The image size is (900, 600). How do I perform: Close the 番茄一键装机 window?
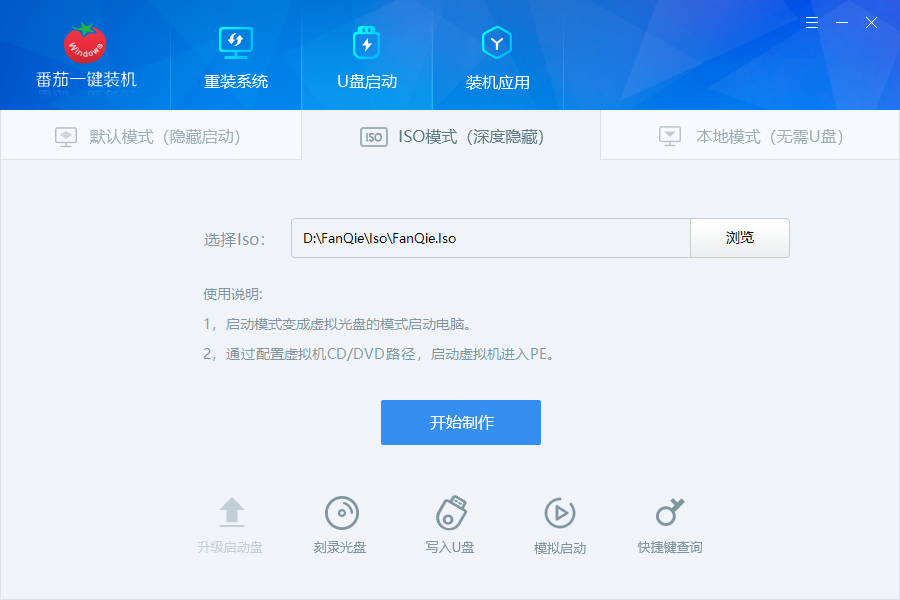point(871,22)
